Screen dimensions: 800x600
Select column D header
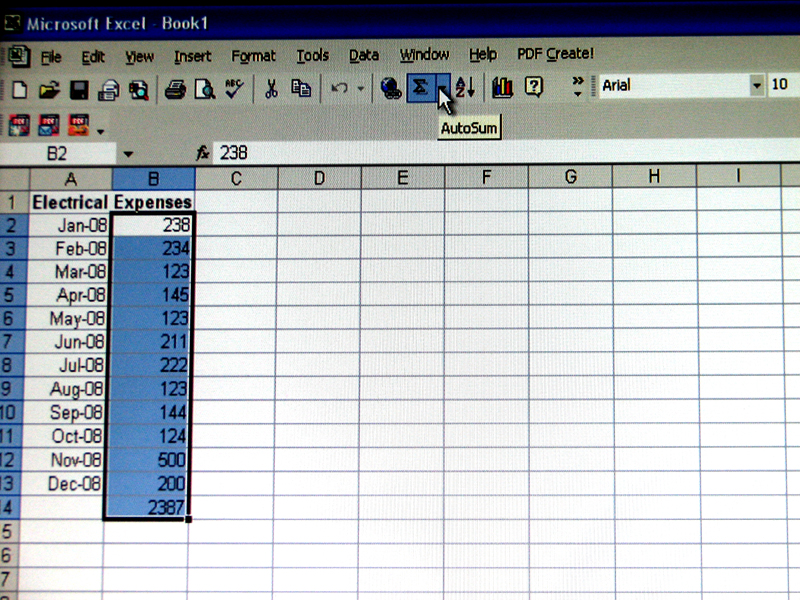pos(318,178)
